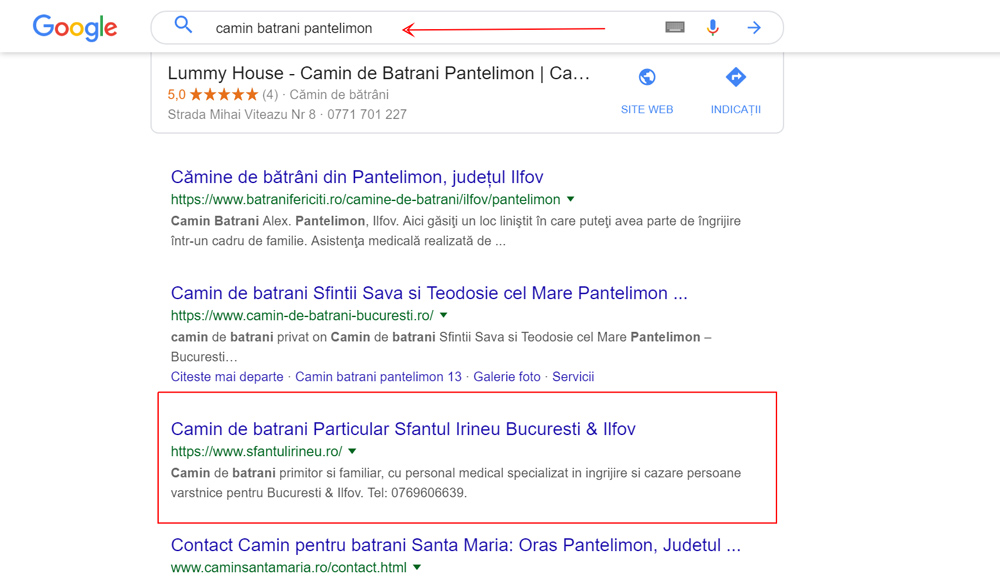The image size is (1000, 579).
Task: Open the Citeste mai departe sitelink
Action: 227,377
